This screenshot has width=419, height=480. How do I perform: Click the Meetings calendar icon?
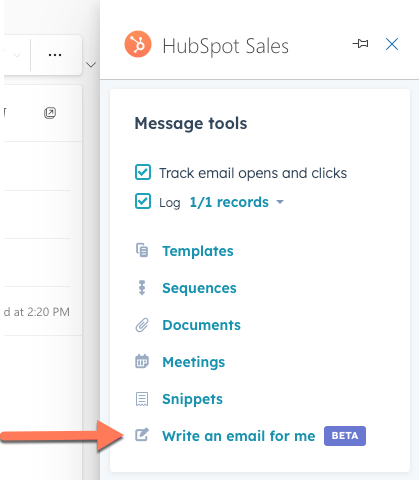point(142,361)
